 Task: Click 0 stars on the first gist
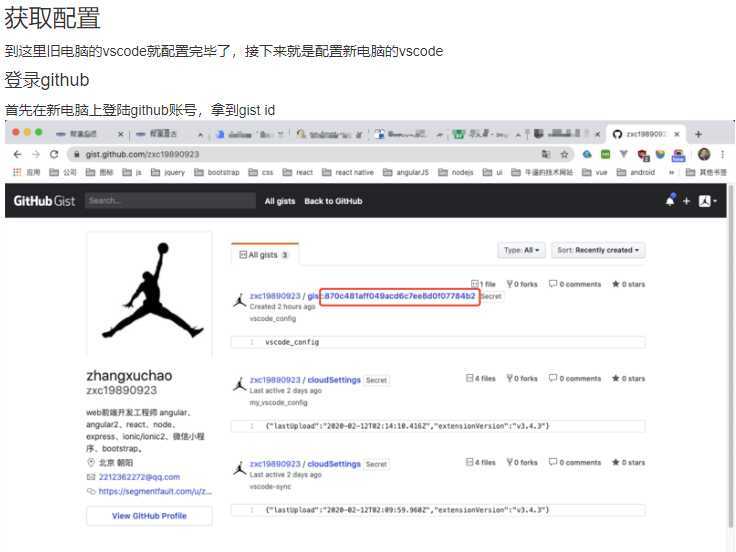(x=629, y=284)
